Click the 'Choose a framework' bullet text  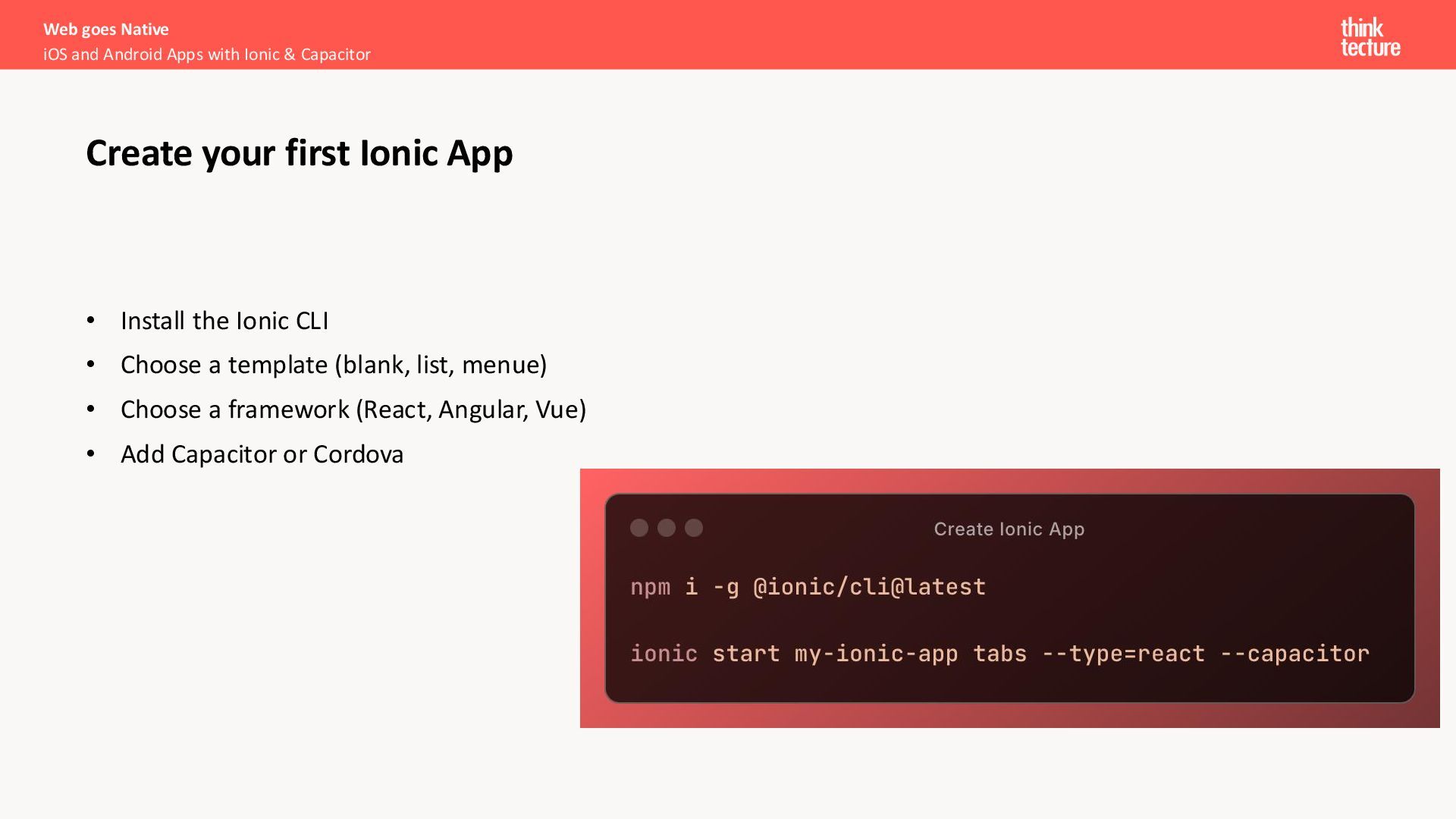353,409
